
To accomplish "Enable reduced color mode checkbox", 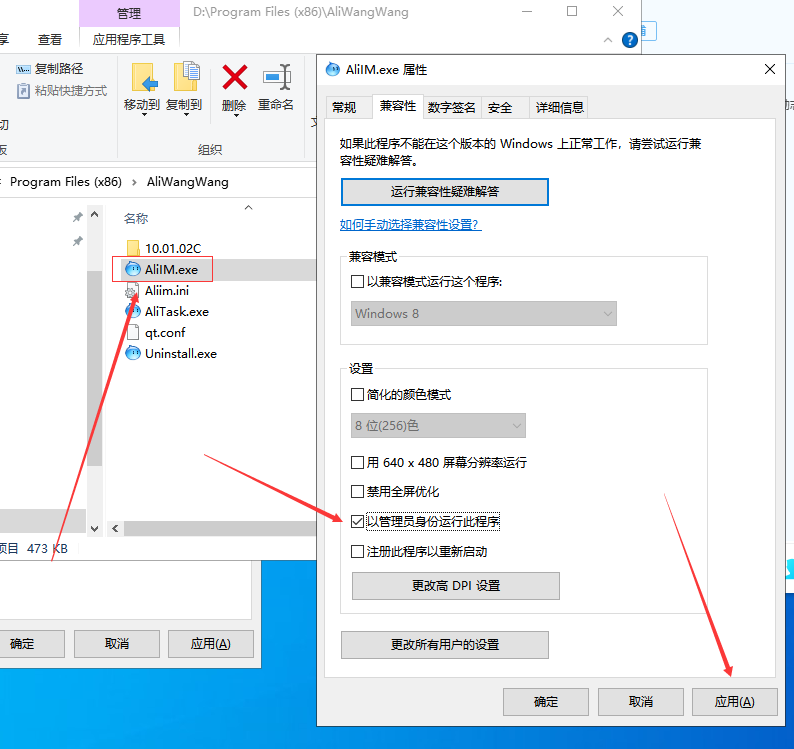I will 357,395.
